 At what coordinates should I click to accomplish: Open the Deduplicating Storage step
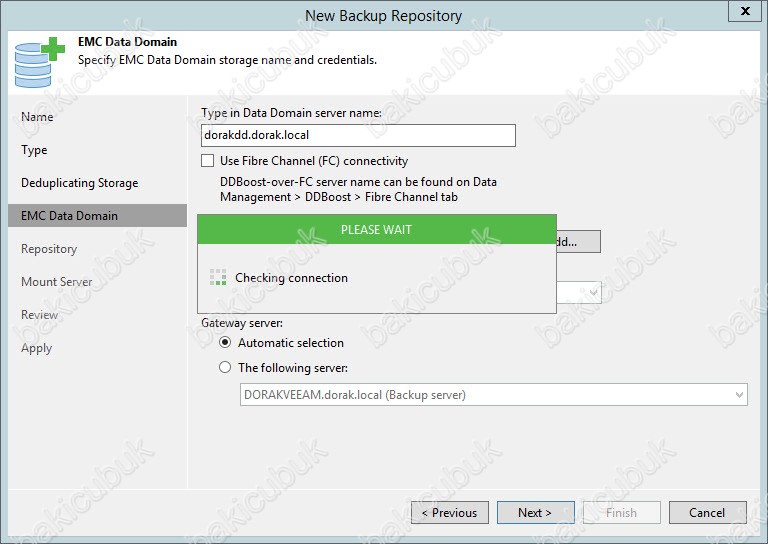point(79,183)
